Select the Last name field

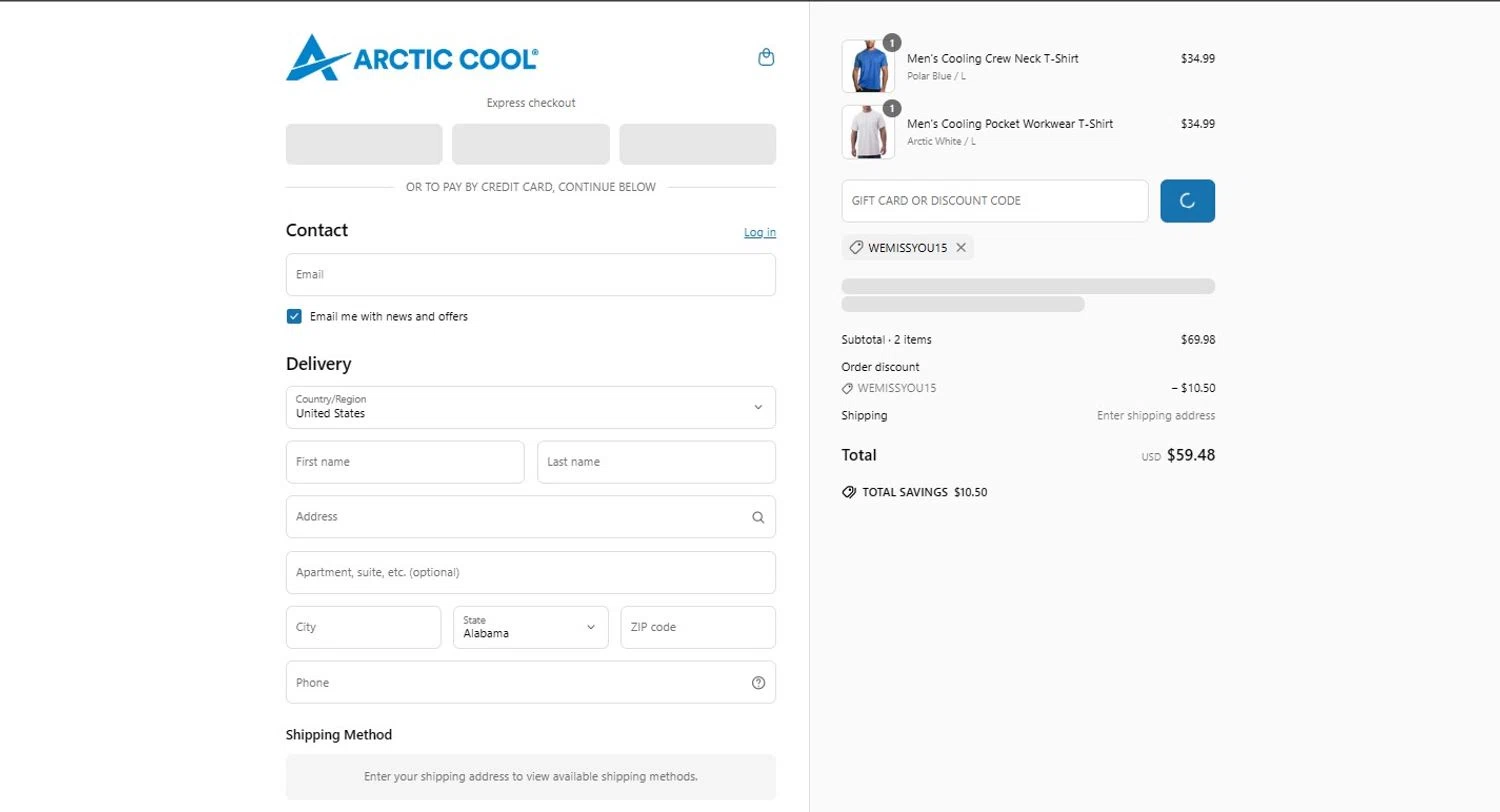click(656, 462)
